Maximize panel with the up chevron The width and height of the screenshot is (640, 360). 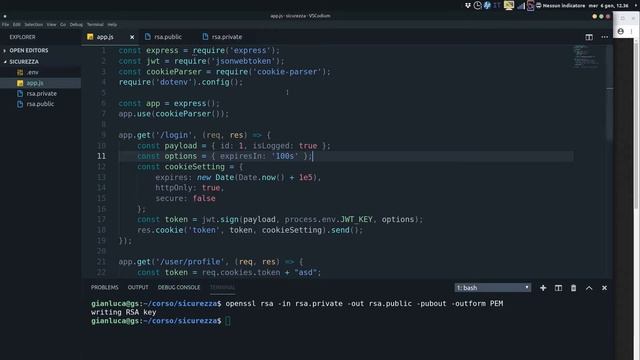[589, 288]
